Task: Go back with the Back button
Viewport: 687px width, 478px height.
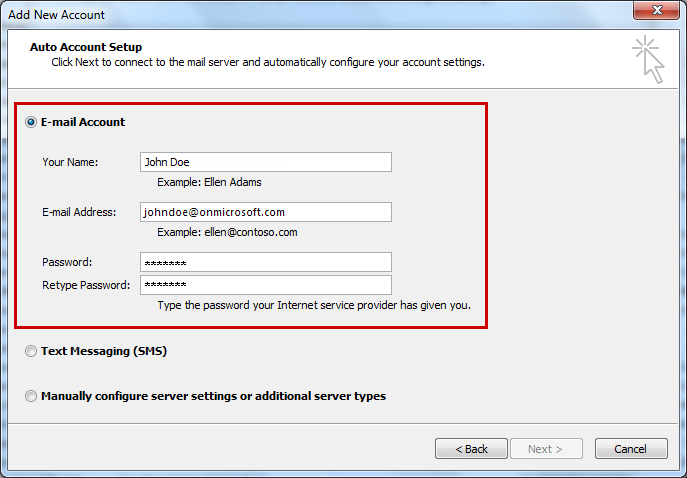Action: coord(471,449)
